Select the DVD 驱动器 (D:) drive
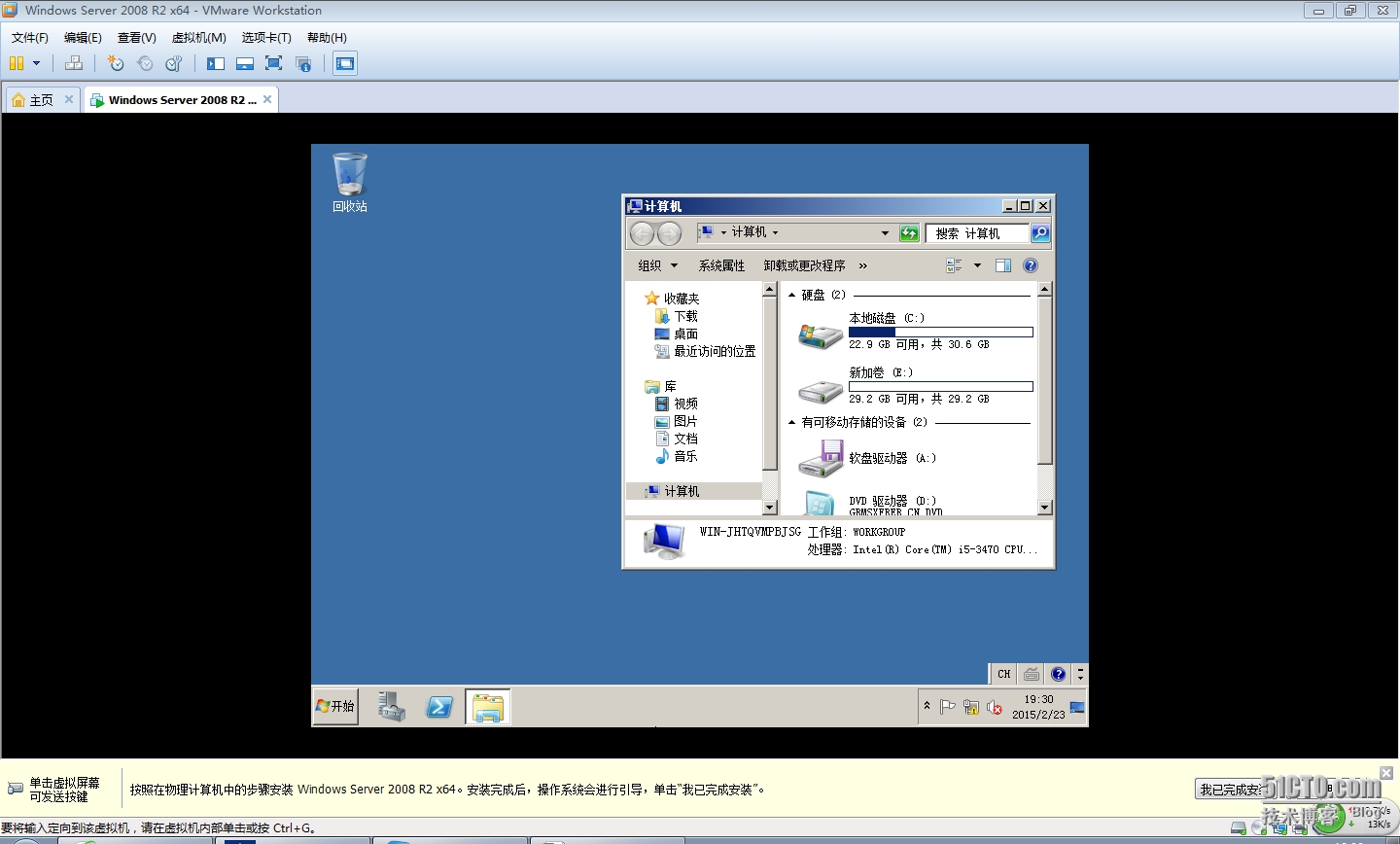The height and width of the screenshot is (844, 1400). (x=870, y=504)
